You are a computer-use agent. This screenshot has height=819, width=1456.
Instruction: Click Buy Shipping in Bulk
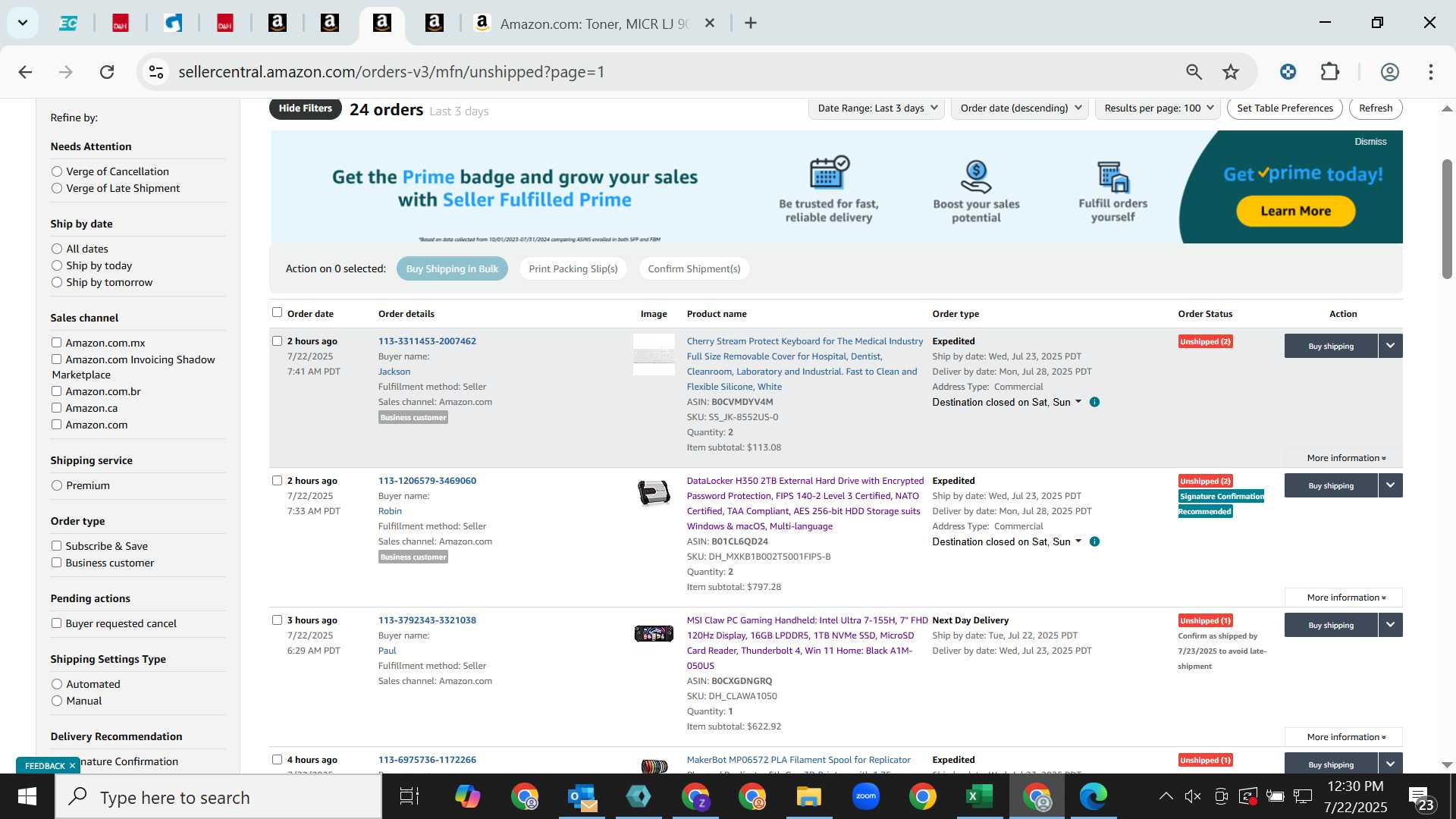click(x=452, y=268)
